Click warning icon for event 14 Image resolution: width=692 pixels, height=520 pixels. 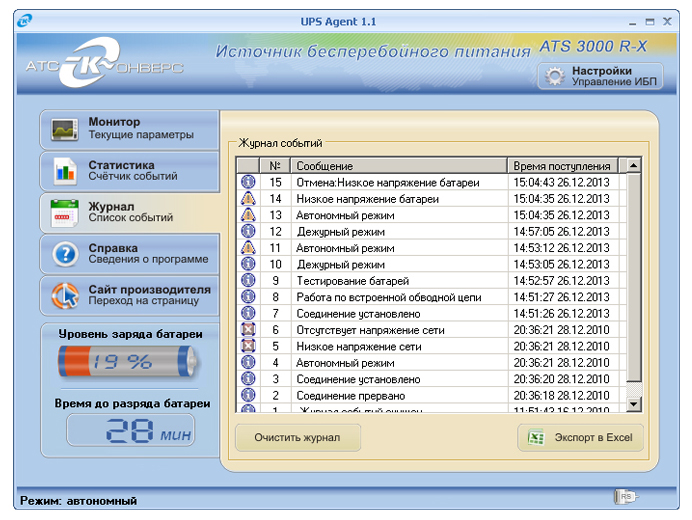[248, 199]
